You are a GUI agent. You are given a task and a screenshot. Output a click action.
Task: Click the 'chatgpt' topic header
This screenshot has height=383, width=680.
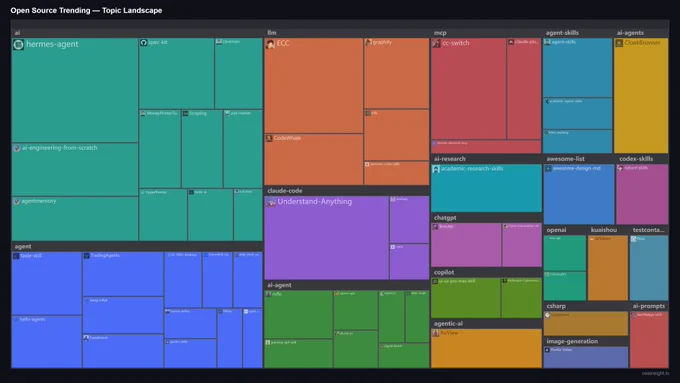(445, 218)
